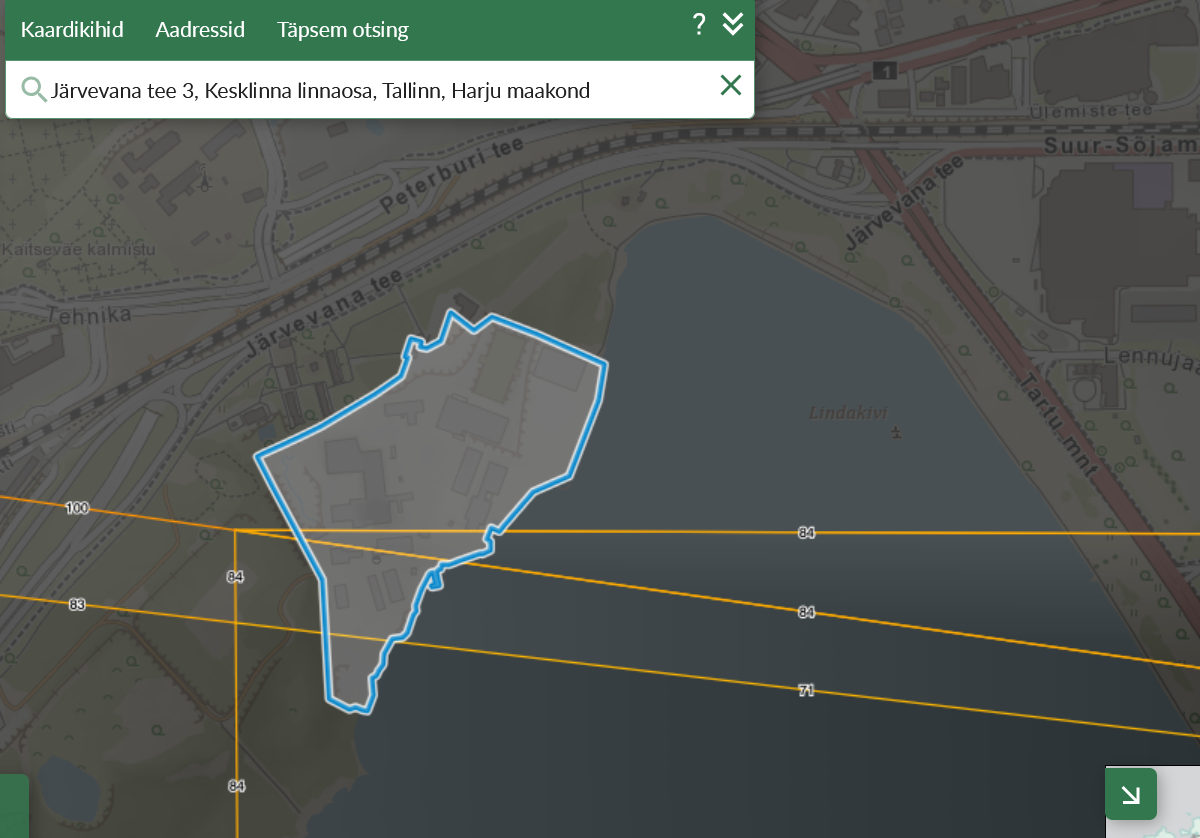1200x838 pixels.
Task: Click the small blue pier marker on shoreline
Action: pos(435,580)
